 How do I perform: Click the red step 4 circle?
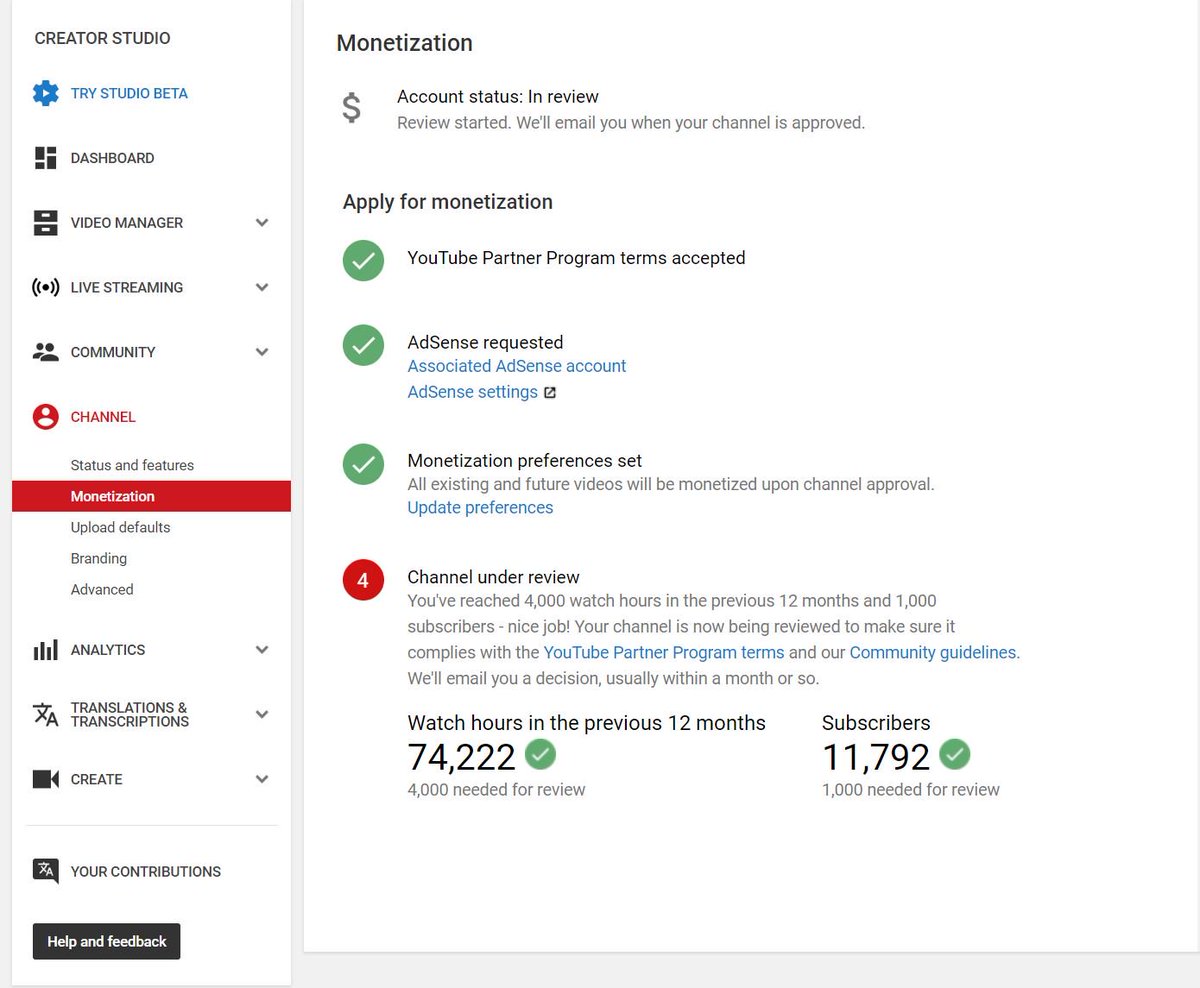pyautogui.click(x=363, y=580)
